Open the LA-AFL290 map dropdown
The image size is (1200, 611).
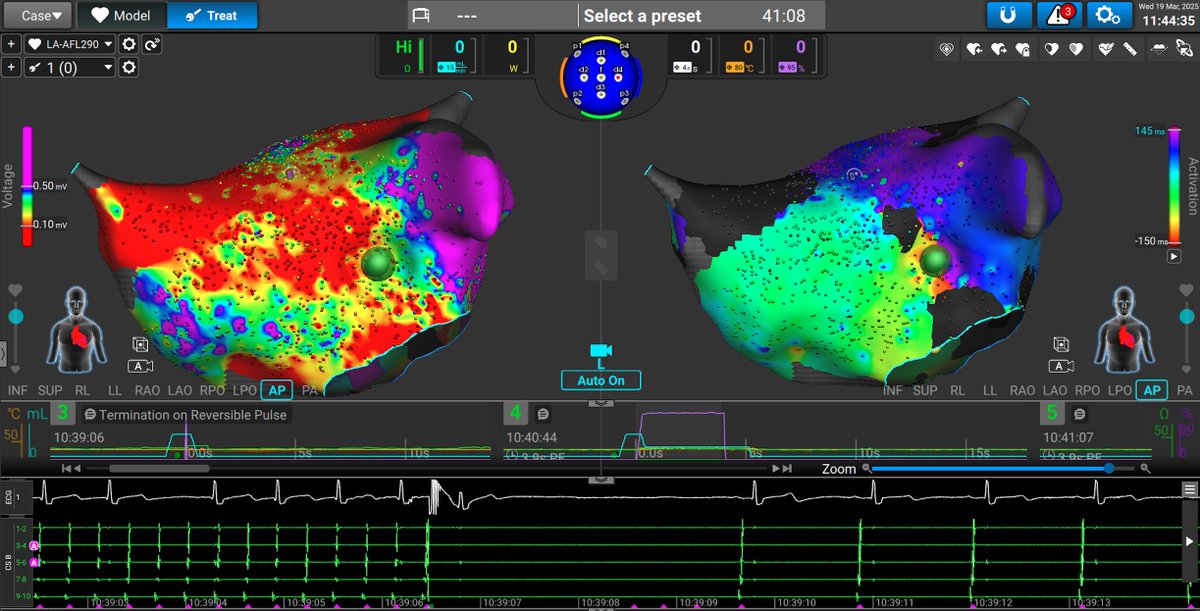(x=69, y=44)
